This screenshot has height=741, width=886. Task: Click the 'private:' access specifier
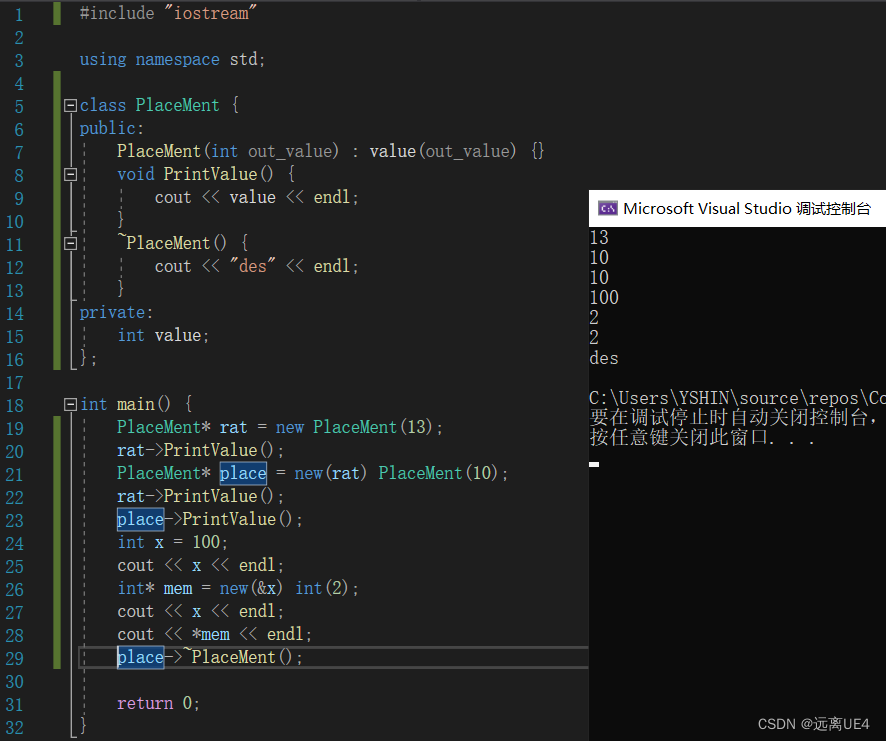116,313
